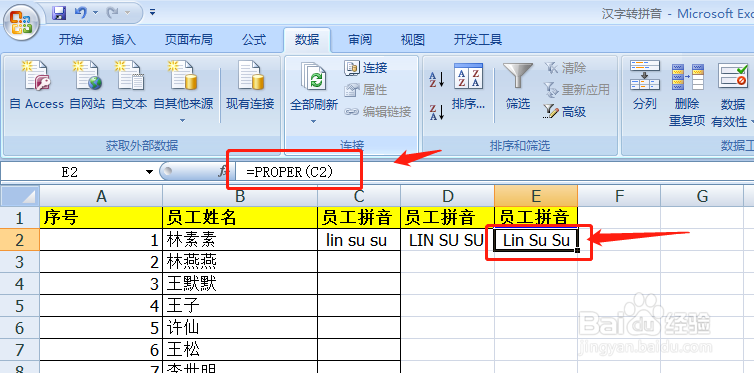Click 清除 filter button
This screenshot has height=373, width=754.
pyautogui.click(x=565, y=68)
